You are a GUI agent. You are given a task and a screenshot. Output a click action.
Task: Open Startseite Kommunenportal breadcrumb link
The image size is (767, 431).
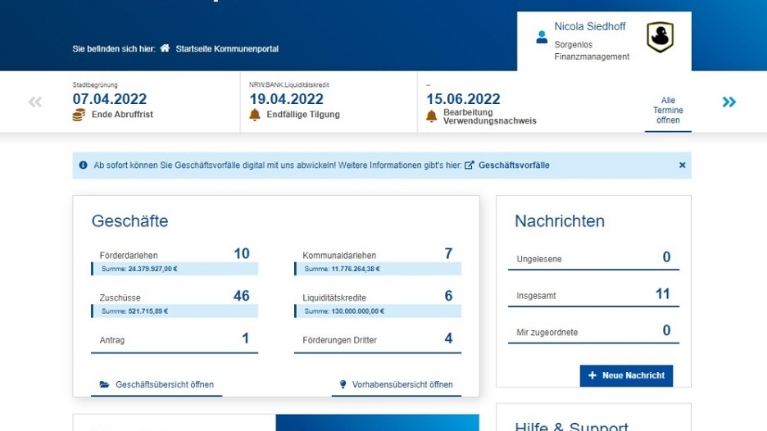pos(227,49)
